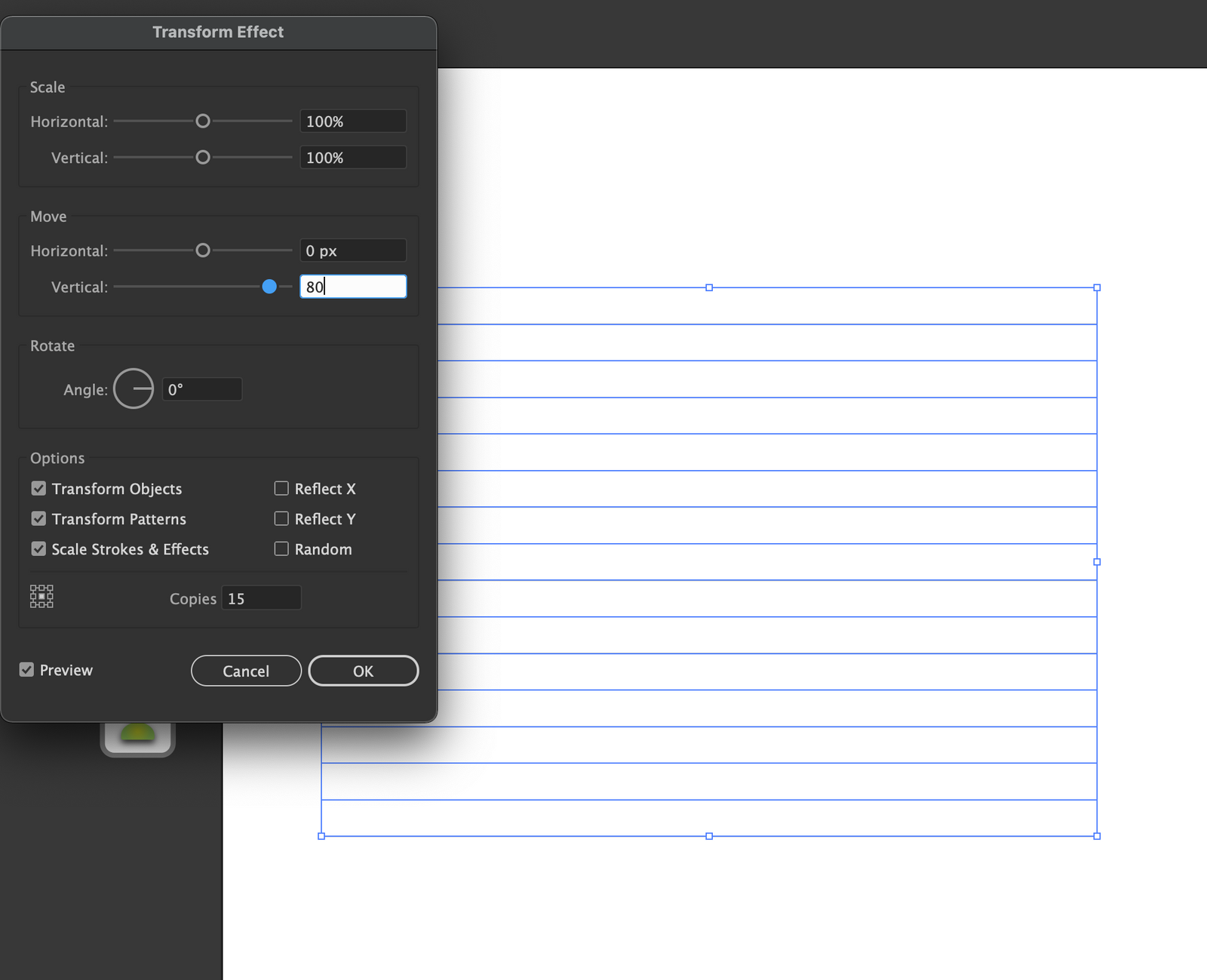Click the center anchor handle of the selection

click(x=1097, y=561)
